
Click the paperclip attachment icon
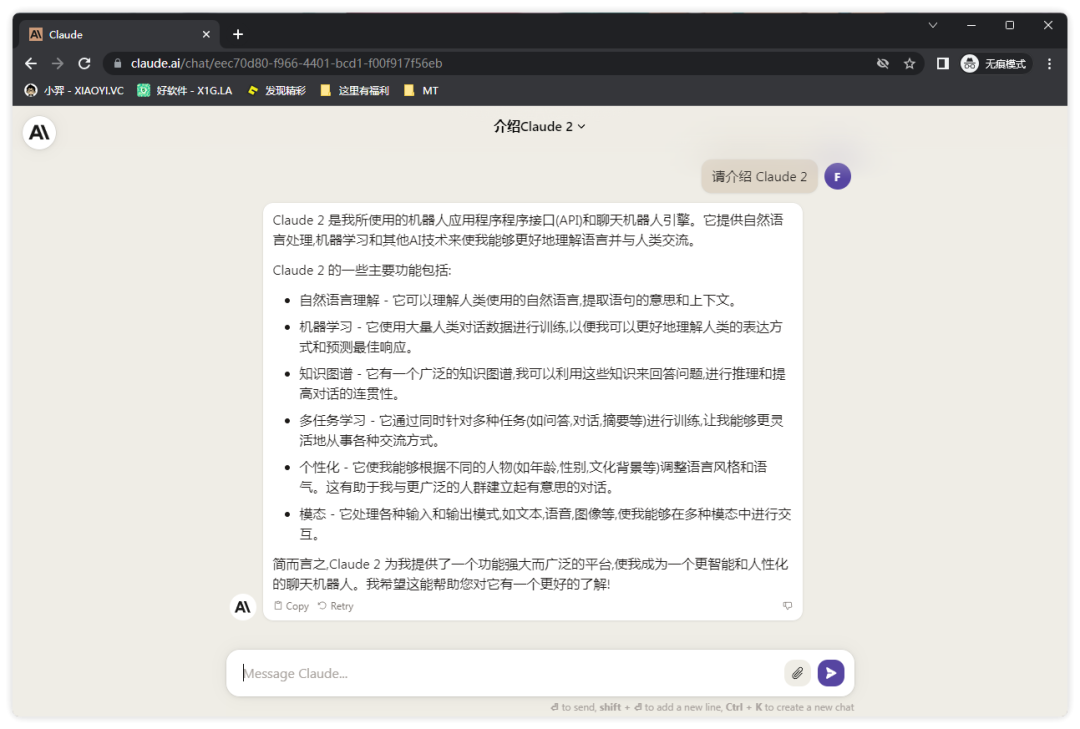point(797,673)
